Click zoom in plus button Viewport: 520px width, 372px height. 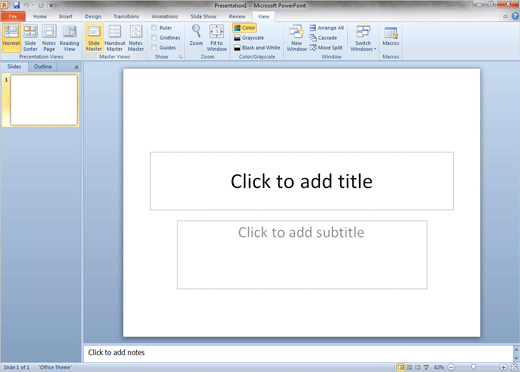click(503, 367)
